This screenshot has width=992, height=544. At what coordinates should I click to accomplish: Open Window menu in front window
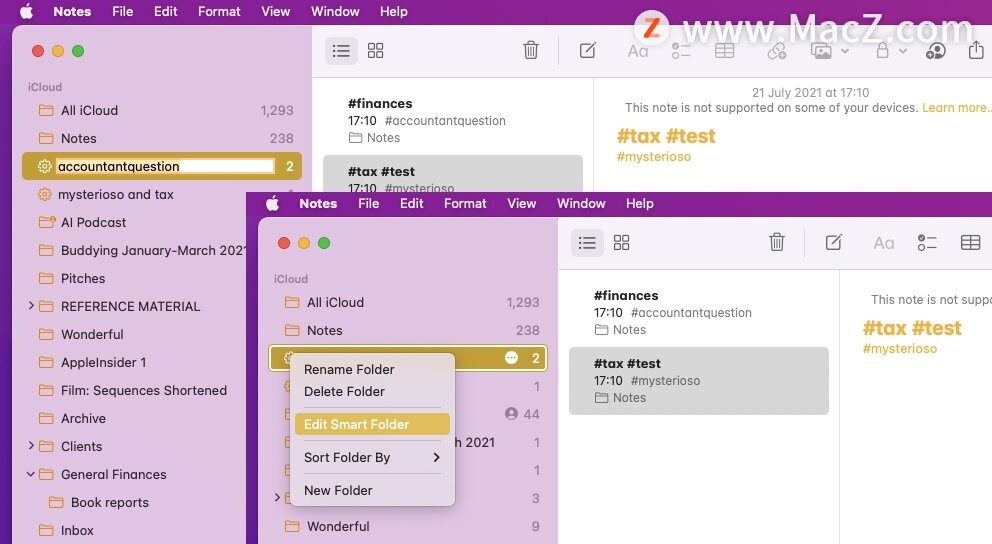point(581,204)
